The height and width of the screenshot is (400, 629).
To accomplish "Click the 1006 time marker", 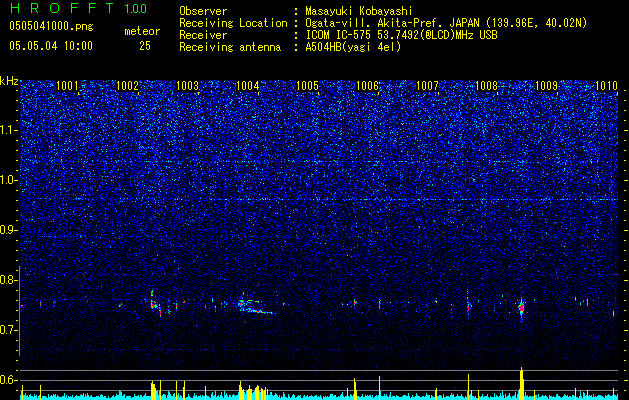I will coord(367,85).
